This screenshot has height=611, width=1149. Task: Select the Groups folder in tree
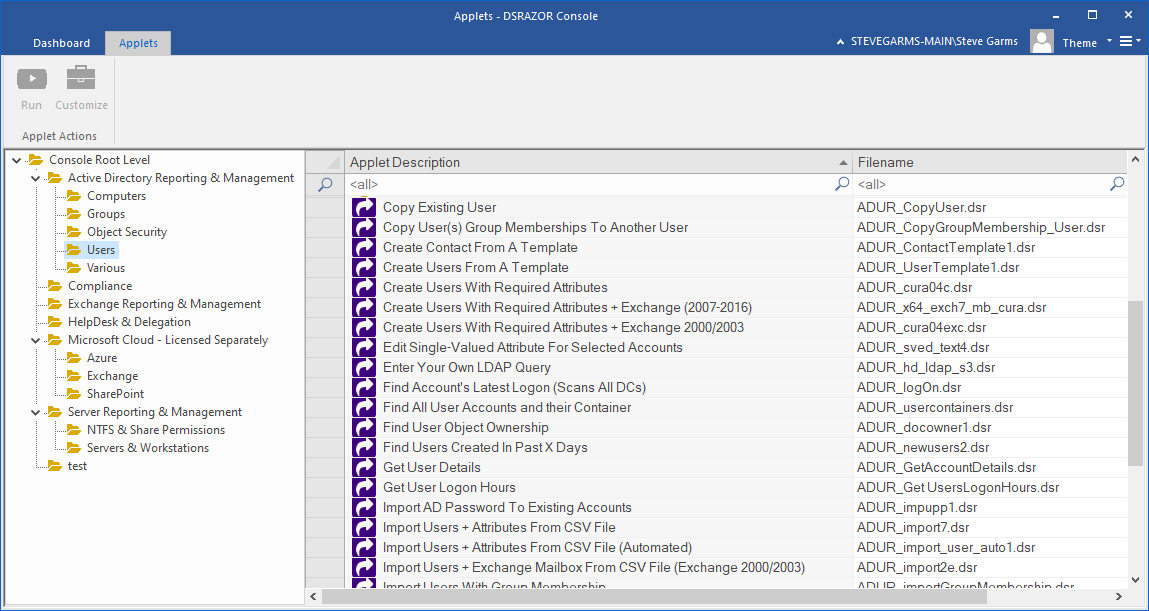(x=105, y=214)
